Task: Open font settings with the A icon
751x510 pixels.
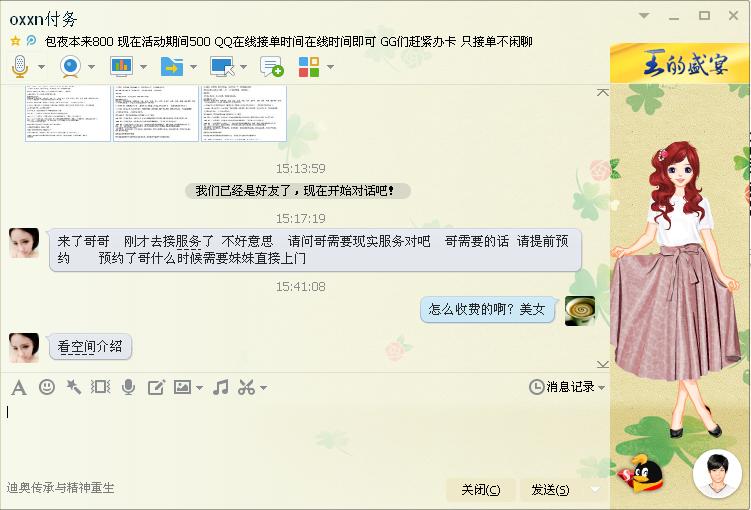Action: (19, 387)
